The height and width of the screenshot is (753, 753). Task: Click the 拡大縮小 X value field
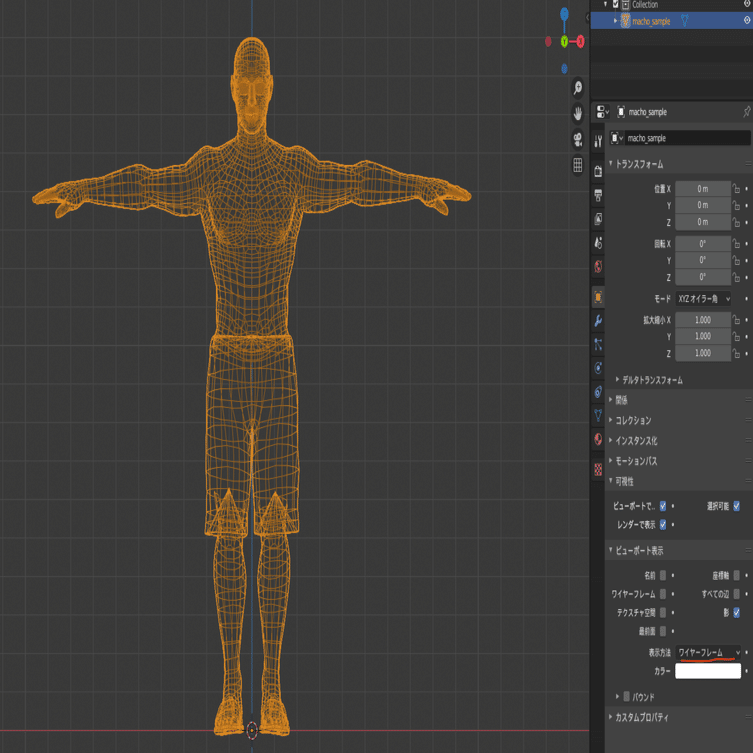coord(702,320)
